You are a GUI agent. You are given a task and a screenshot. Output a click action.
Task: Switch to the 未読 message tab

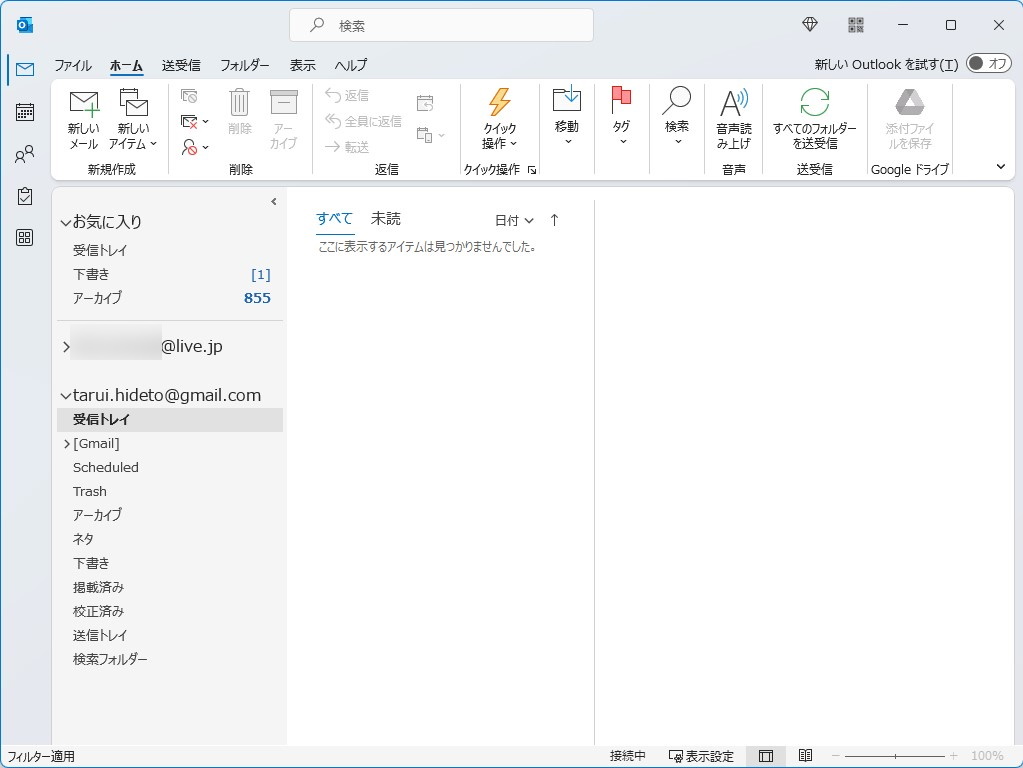[x=385, y=218]
